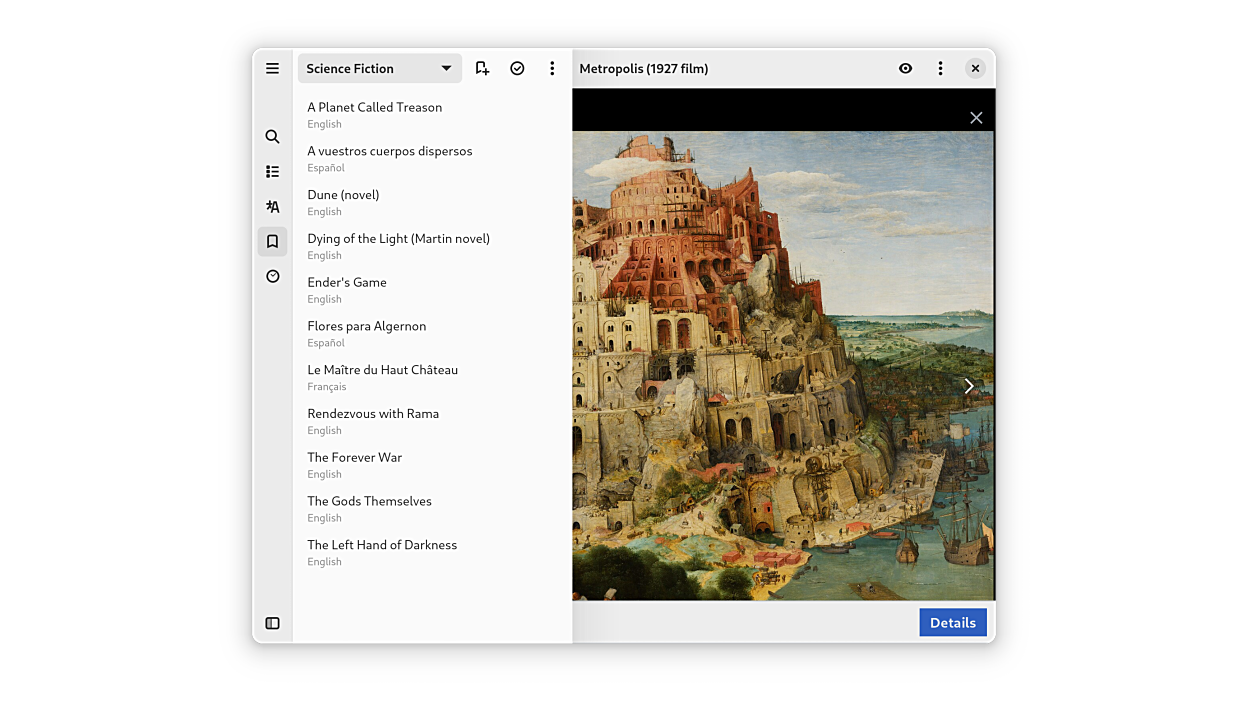This screenshot has width=1248, height=702.
Task: Toggle the sidebar visibility button
Action: (272, 623)
